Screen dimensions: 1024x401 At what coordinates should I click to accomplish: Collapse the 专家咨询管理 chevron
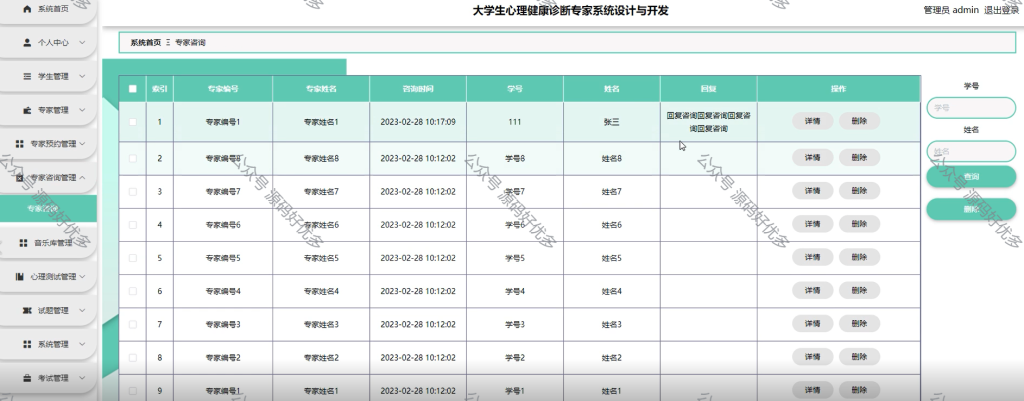pyautogui.click(x=82, y=178)
